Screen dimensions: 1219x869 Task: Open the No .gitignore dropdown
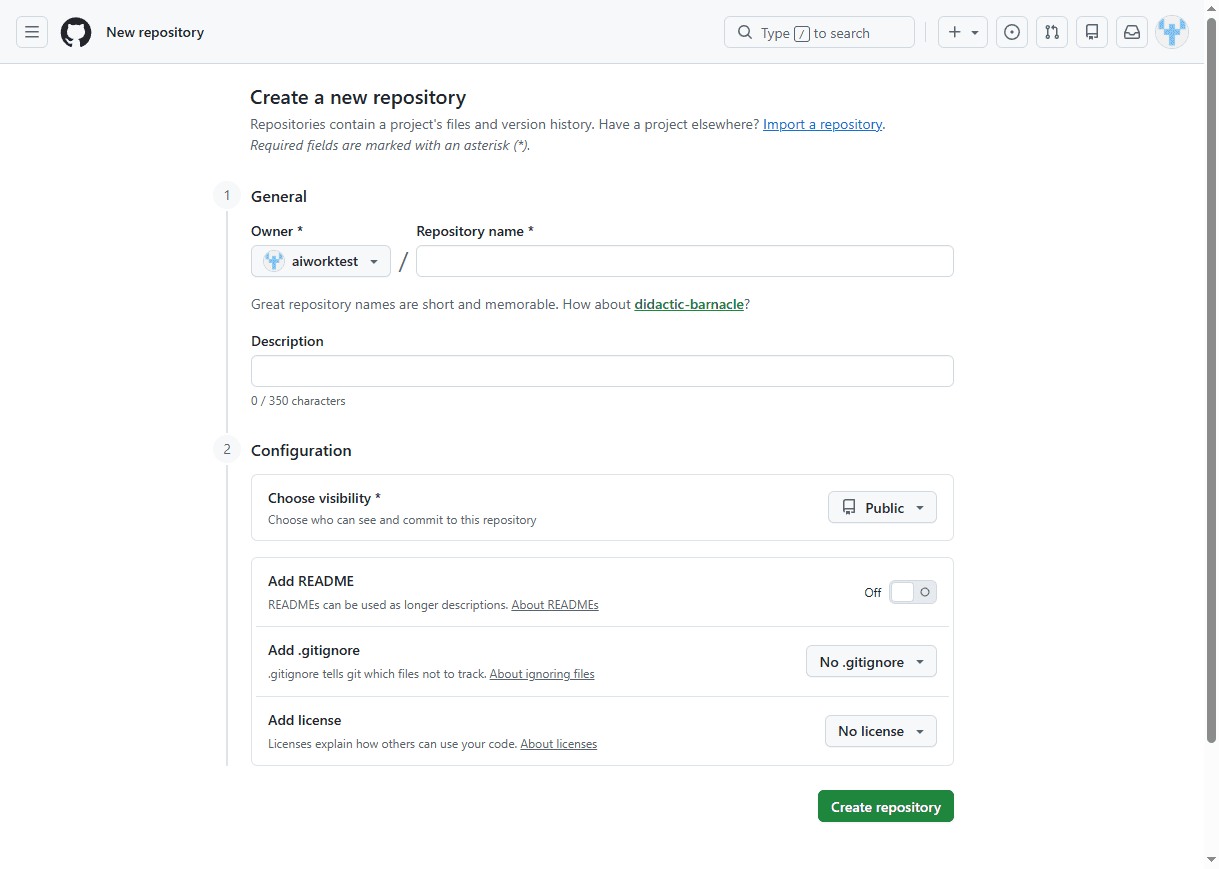(871, 662)
